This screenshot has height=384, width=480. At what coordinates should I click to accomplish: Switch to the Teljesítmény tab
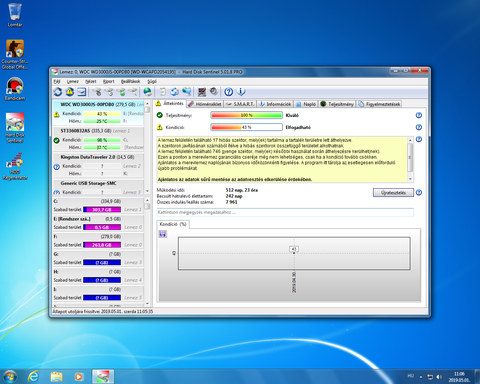tap(337, 104)
